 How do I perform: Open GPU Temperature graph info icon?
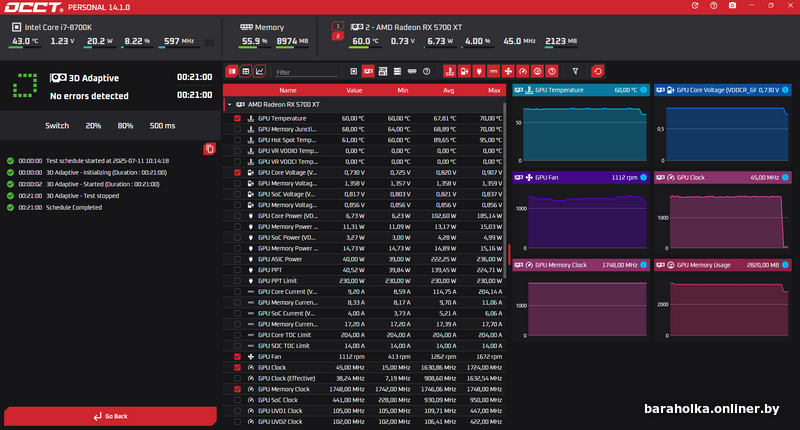(x=643, y=90)
